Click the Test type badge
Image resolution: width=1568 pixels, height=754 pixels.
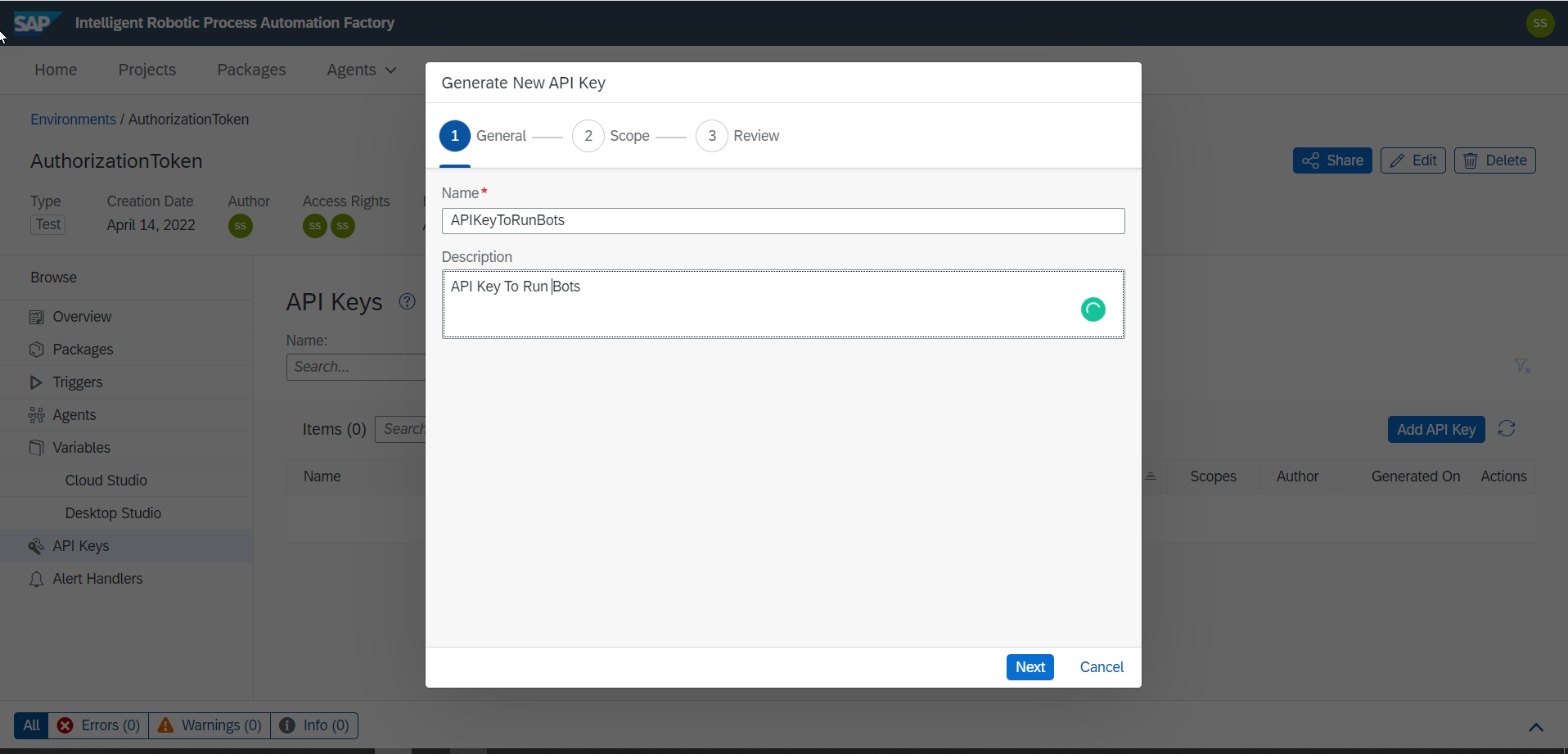pyautogui.click(x=48, y=224)
